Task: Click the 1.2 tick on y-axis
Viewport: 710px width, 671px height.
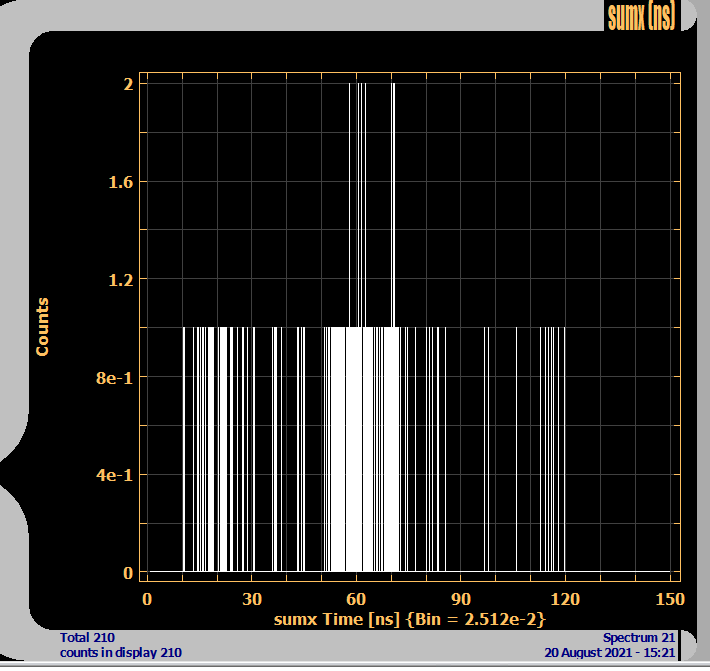Action: tap(120, 279)
